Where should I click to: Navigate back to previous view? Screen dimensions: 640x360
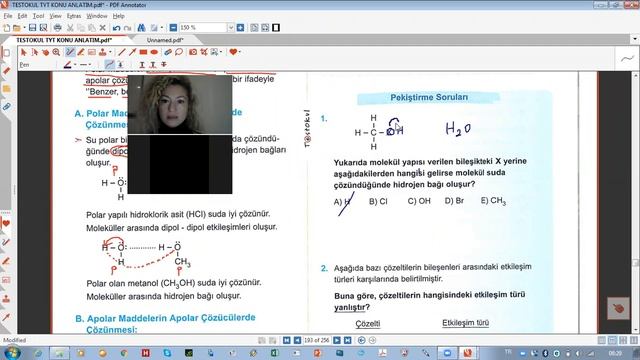point(361,340)
